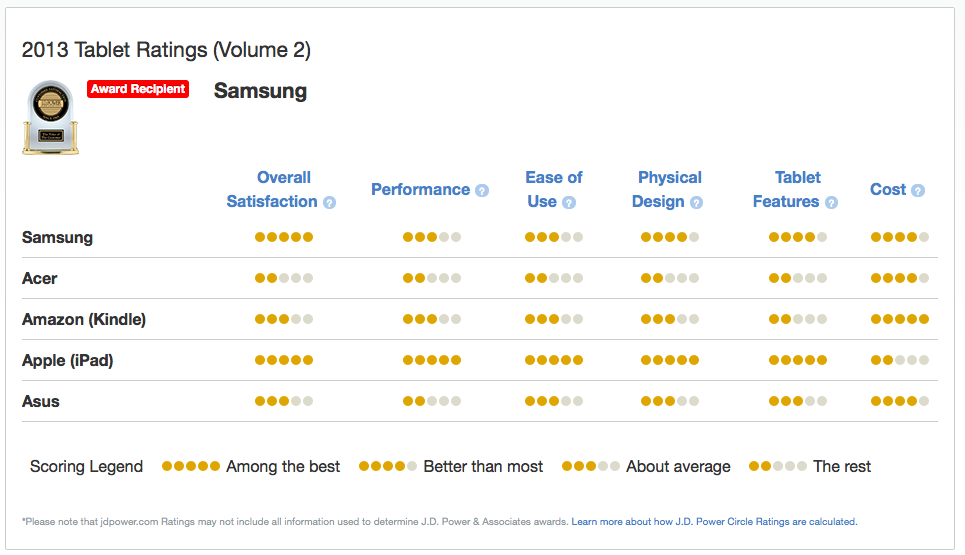Select the Asus row label
Viewport: 965px width, 555px height.
pyautogui.click(x=41, y=401)
